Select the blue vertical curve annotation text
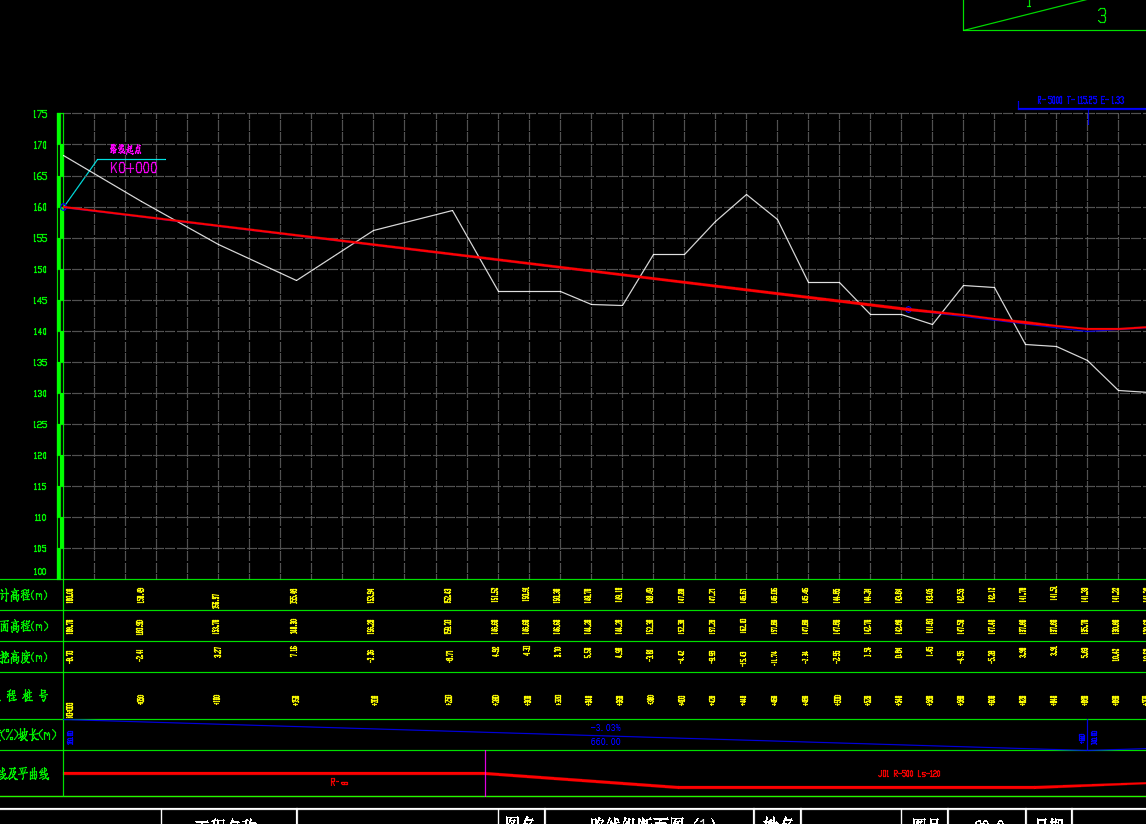The image size is (1146, 824). coord(1080,100)
